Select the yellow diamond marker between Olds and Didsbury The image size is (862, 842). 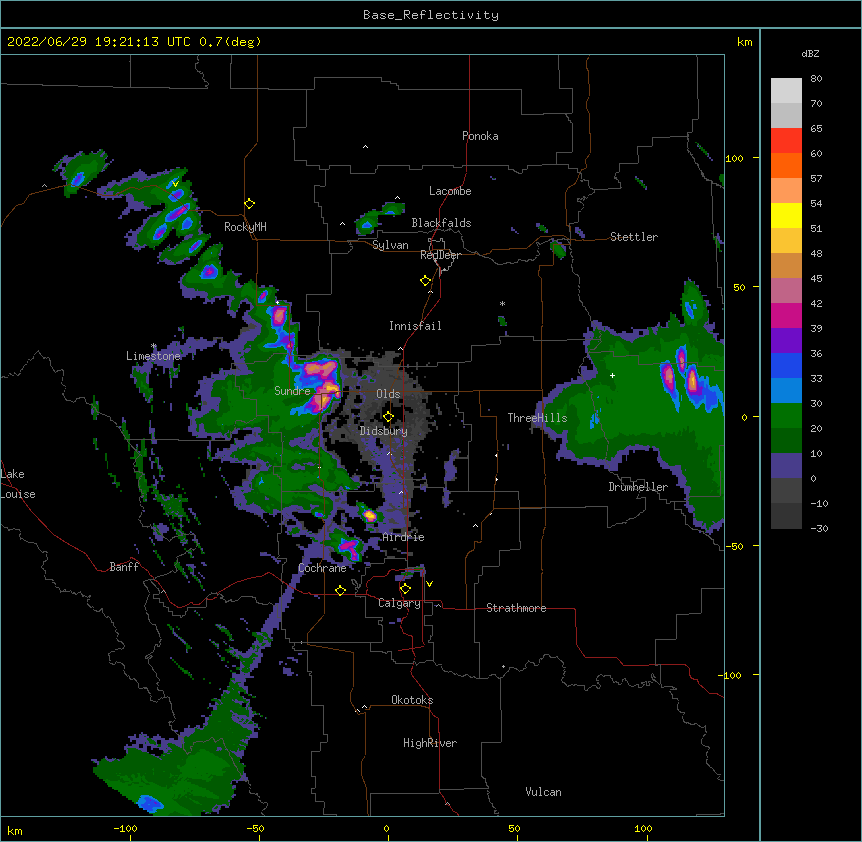click(x=388, y=417)
